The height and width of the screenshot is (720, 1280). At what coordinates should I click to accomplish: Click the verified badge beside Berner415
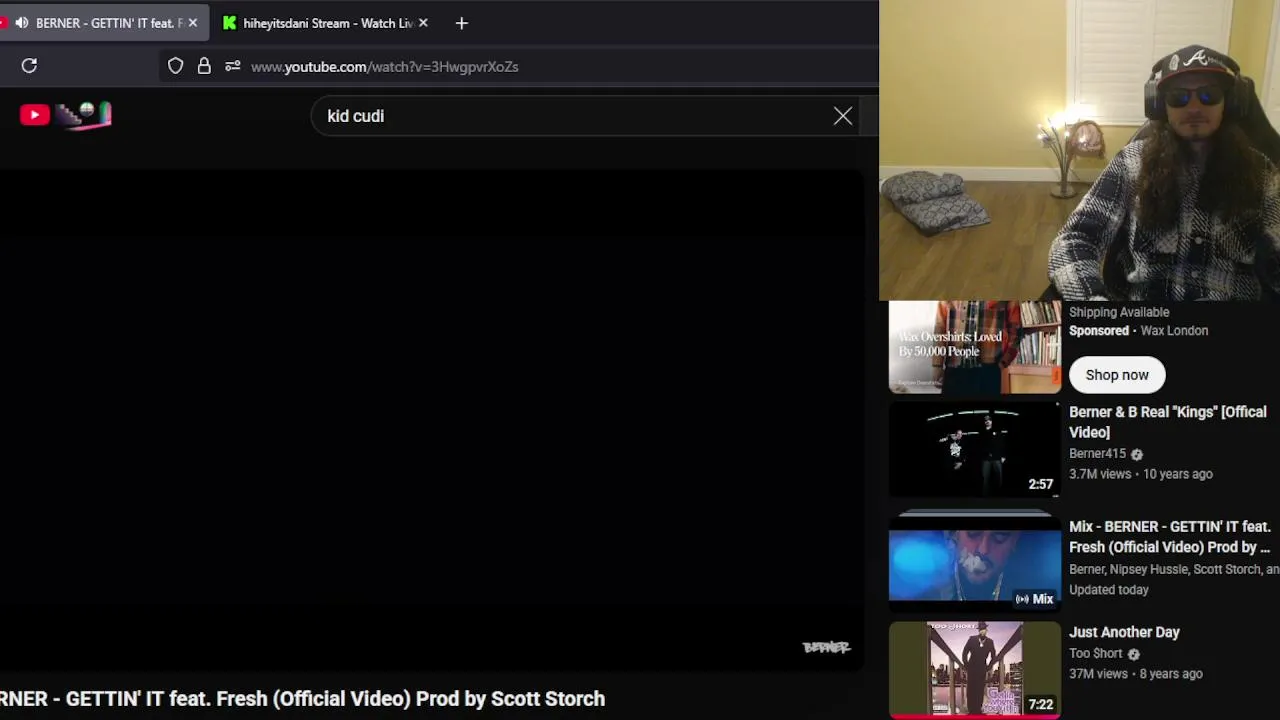(1136, 455)
